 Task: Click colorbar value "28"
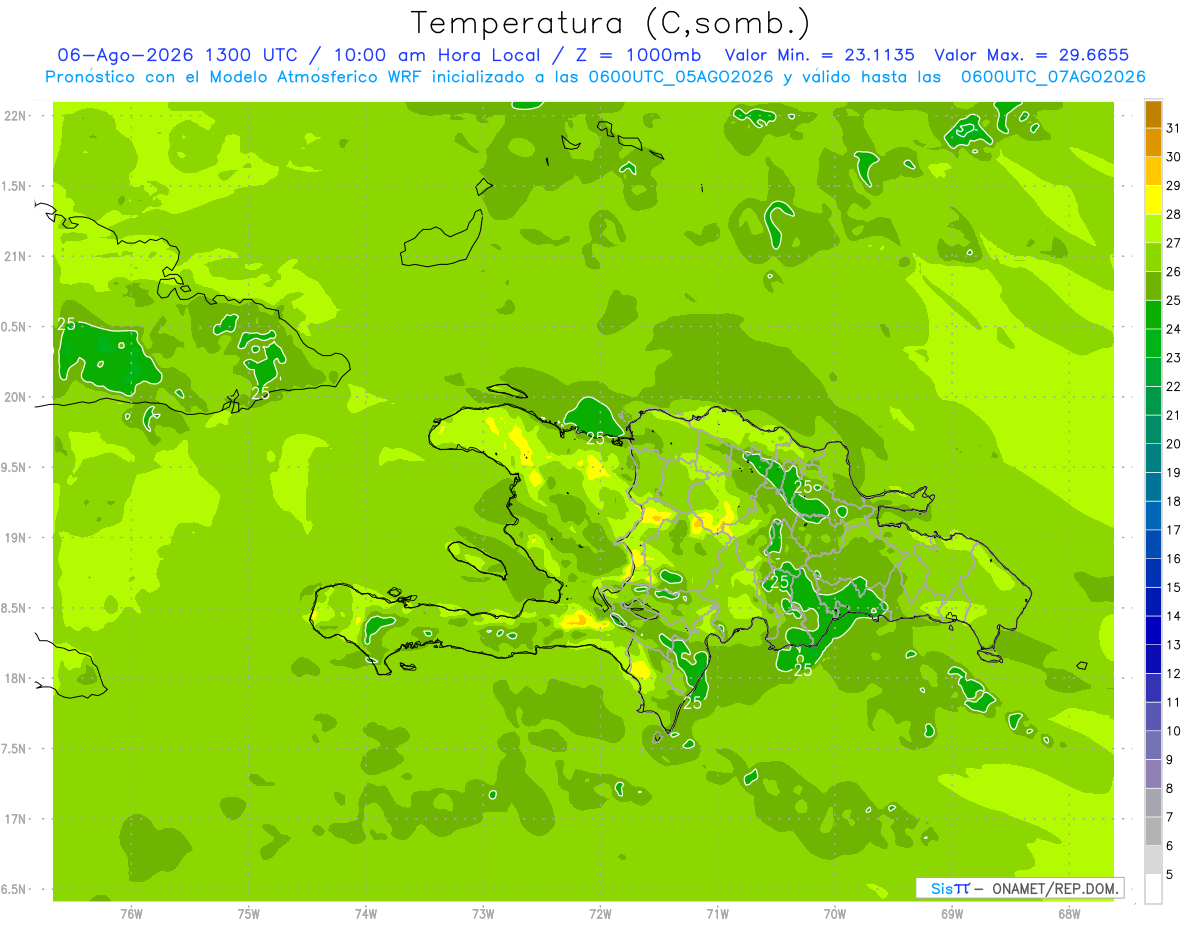tap(1174, 214)
